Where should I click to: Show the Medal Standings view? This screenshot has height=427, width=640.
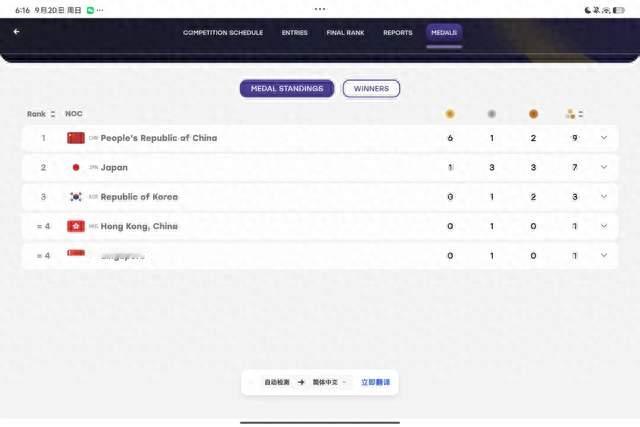[x=287, y=89]
